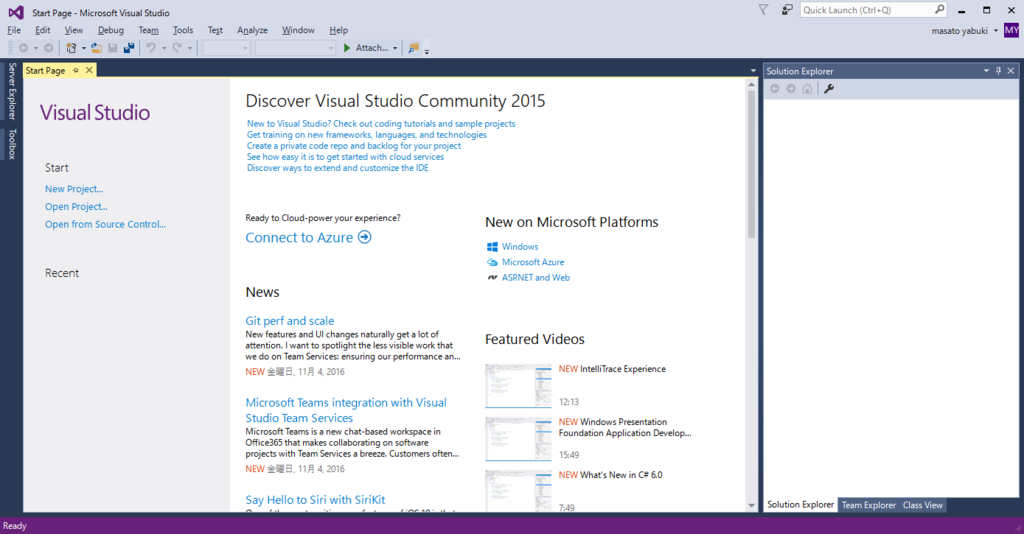1024x534 pixels.
Task: Click the Solution Explorer Home icon
Action: (808, 89)
